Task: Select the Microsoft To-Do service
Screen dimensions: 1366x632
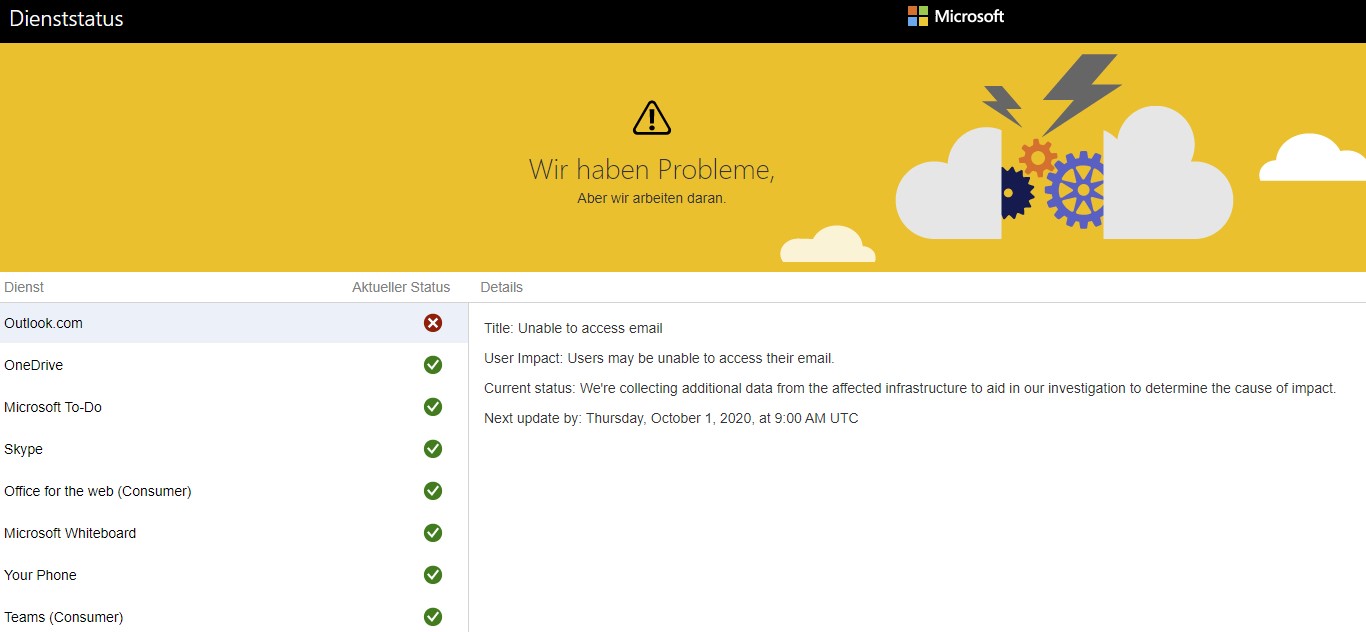Action: [x=234, y=407]
